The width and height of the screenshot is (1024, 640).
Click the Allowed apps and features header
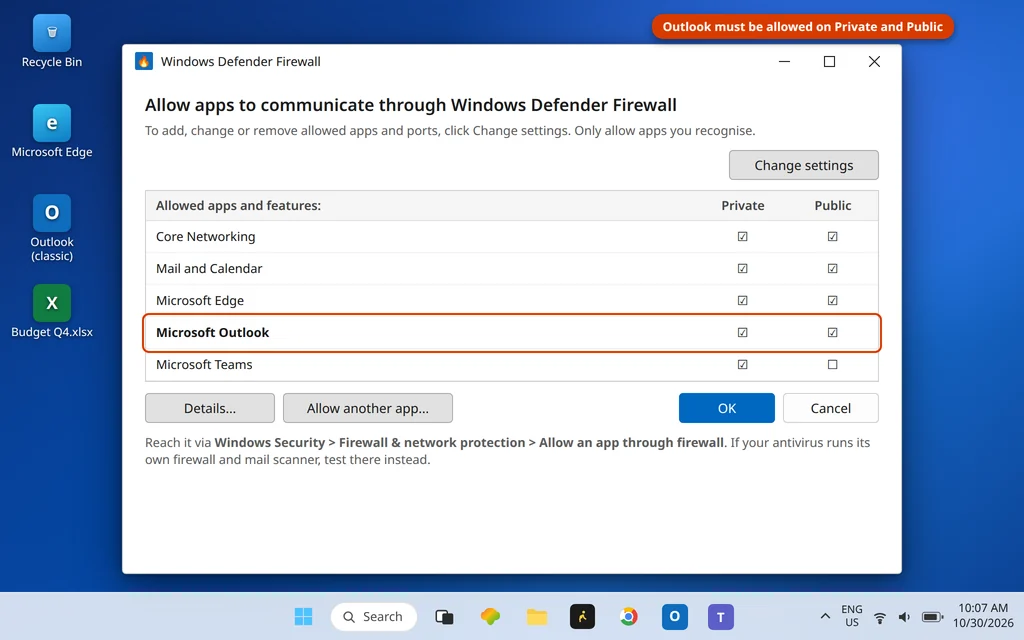coord(238,205)
